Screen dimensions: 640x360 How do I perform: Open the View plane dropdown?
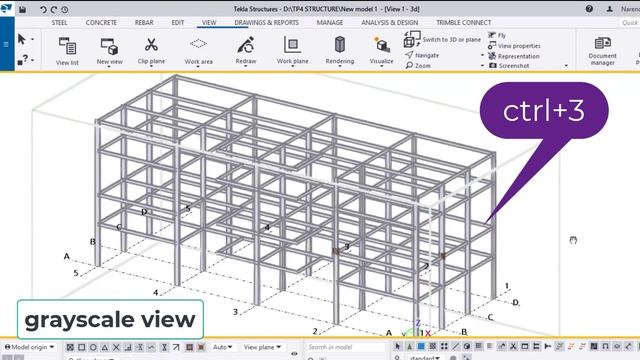pos(262,347)
